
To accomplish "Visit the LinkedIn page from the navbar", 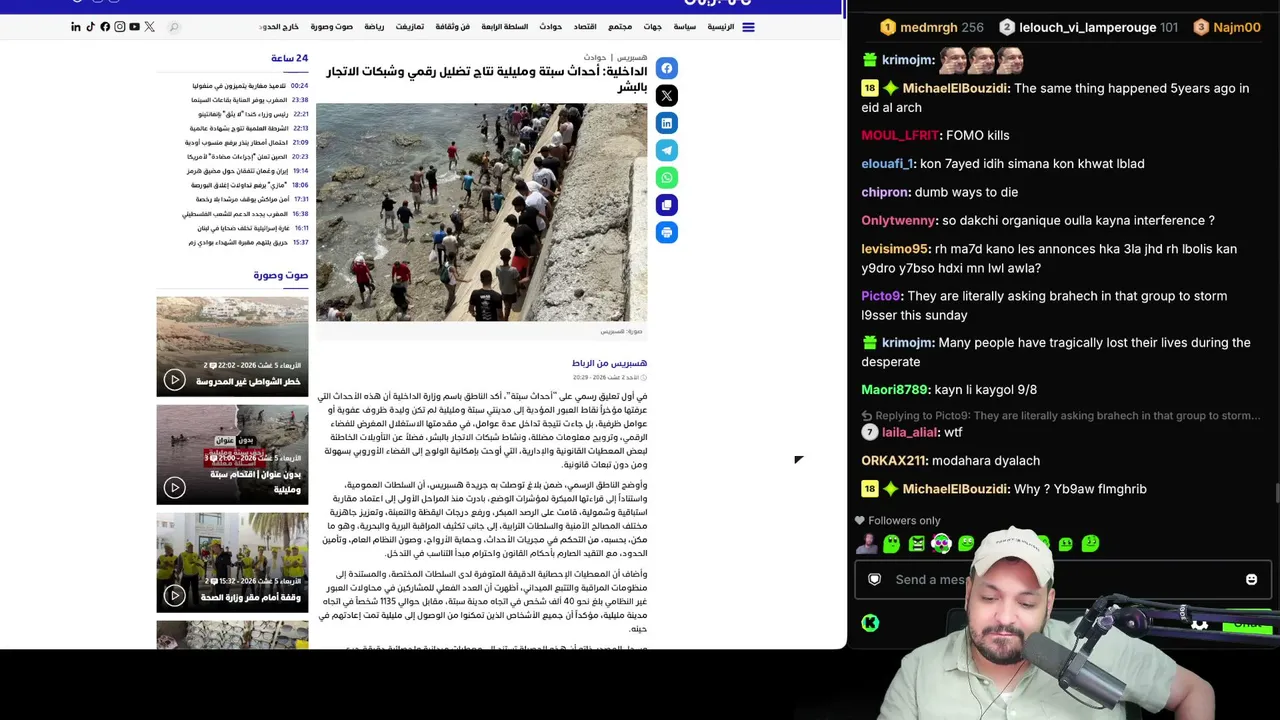I will 76,27.
